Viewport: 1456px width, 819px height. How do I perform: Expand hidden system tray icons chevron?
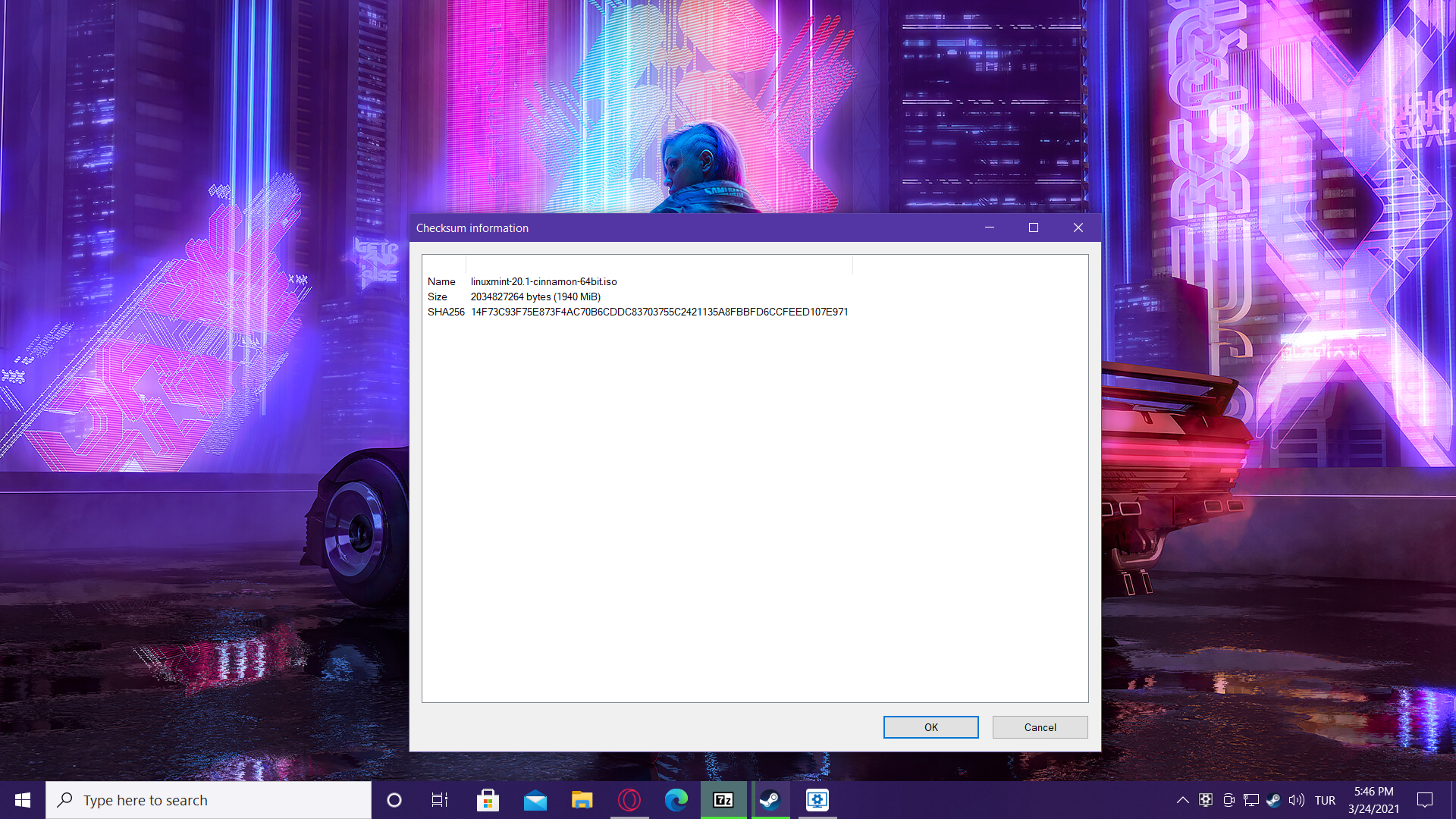pos(1182,800)
